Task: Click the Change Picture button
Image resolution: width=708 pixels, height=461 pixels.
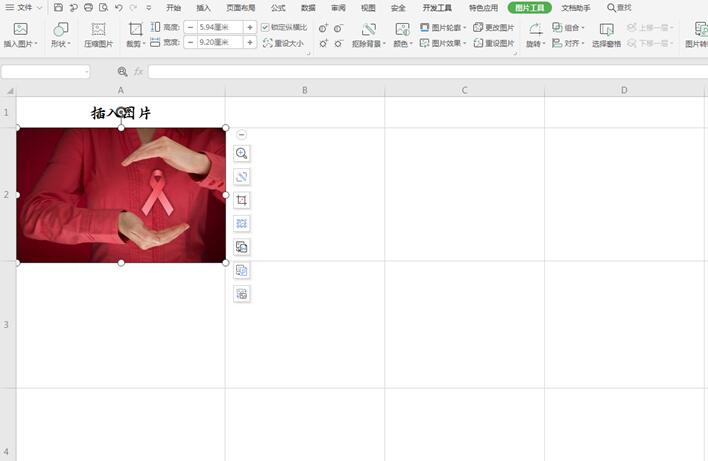Action: [x=494, y=28]
